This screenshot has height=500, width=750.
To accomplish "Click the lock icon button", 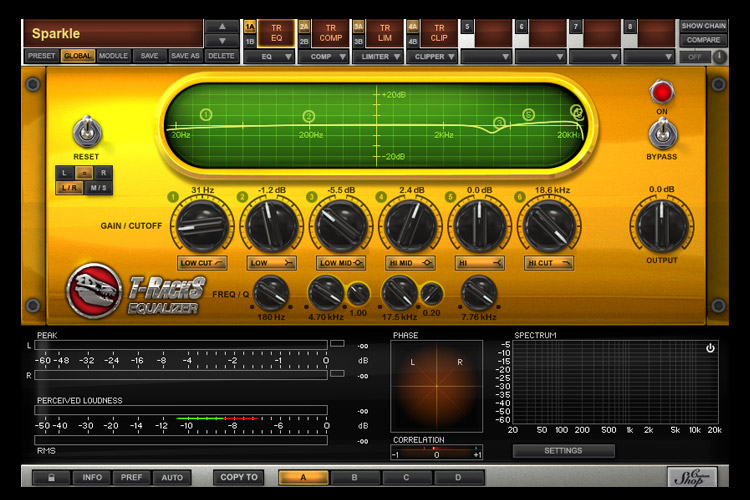I will 51,477.
